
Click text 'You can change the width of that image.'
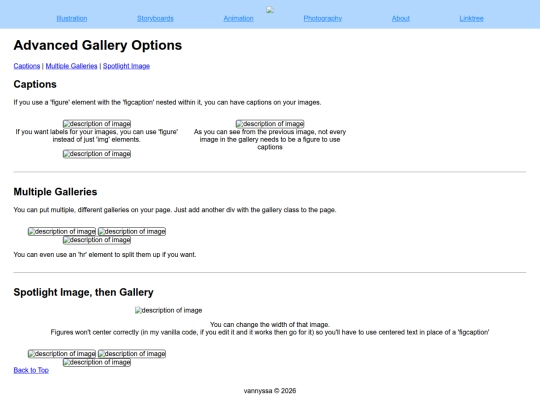(x=270, y=324)
